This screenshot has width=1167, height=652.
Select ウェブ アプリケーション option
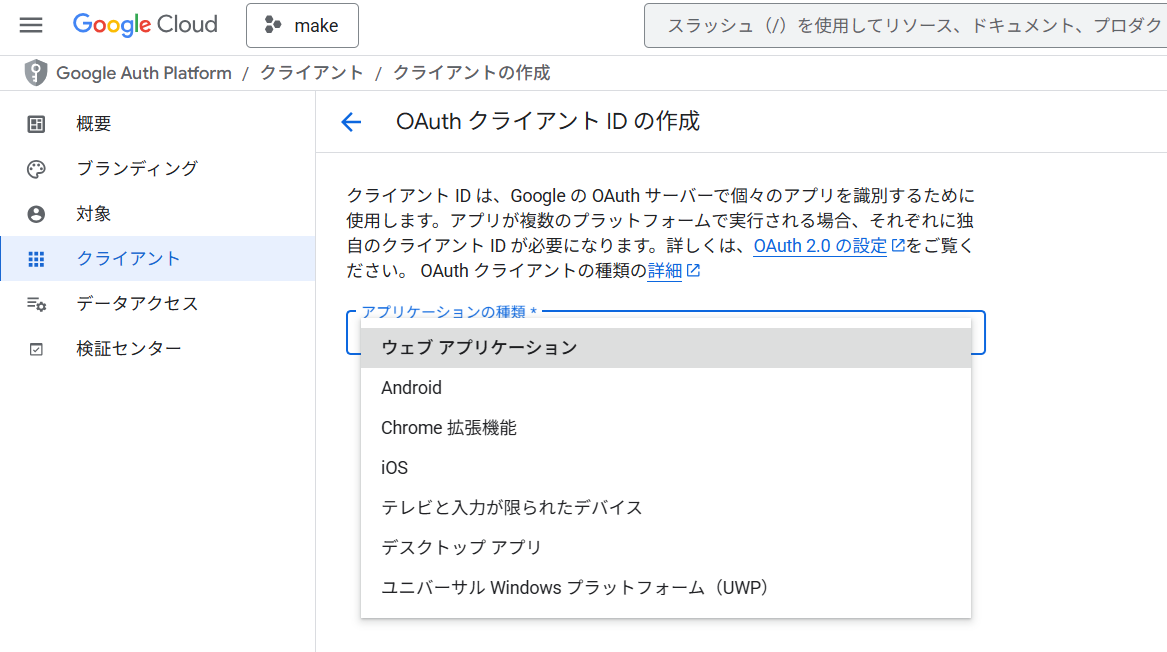pyautogui.click(x=666, y=348)
